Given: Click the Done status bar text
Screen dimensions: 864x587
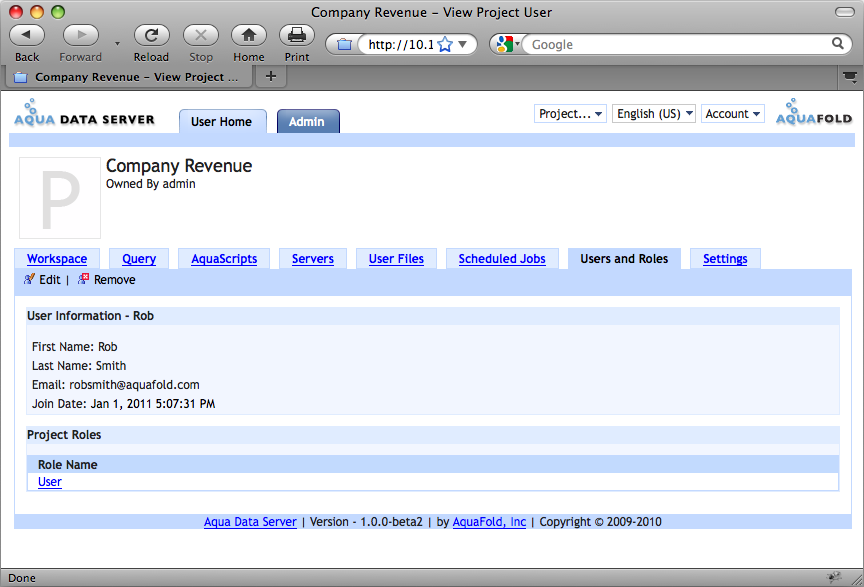Looking at the screenshot, I should [22, 578].
